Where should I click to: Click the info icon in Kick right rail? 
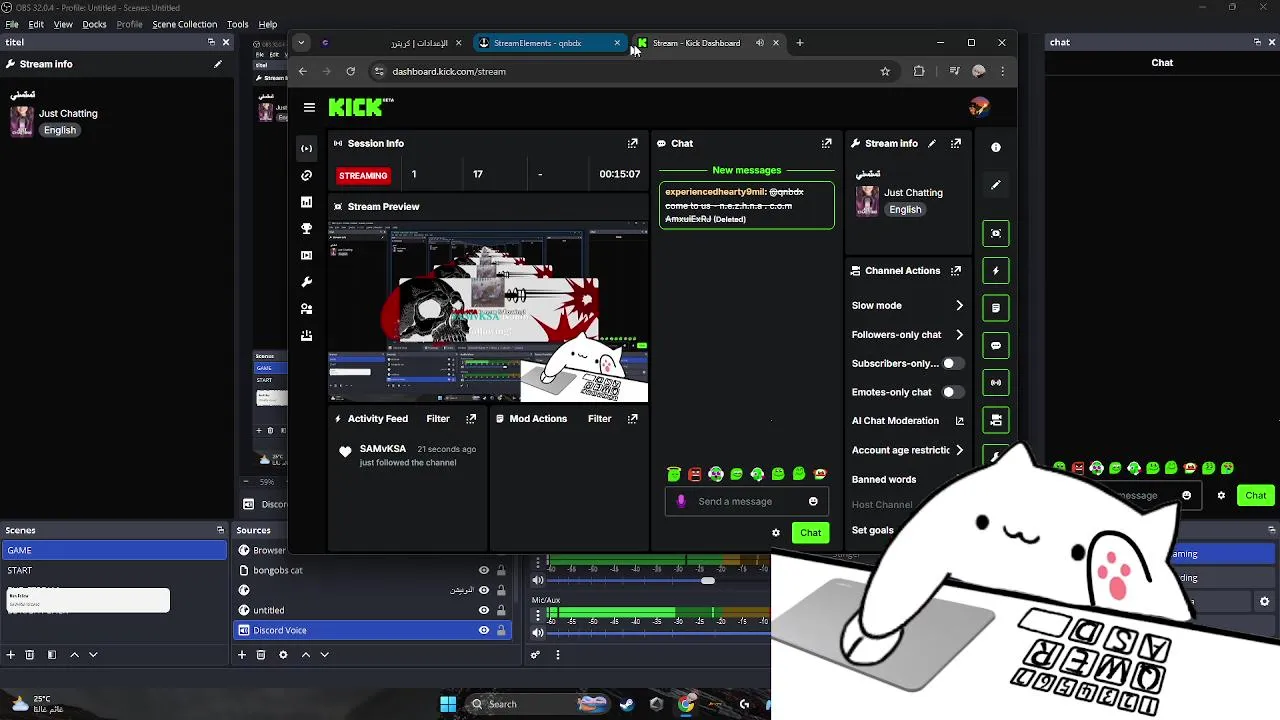click(996, 147)
